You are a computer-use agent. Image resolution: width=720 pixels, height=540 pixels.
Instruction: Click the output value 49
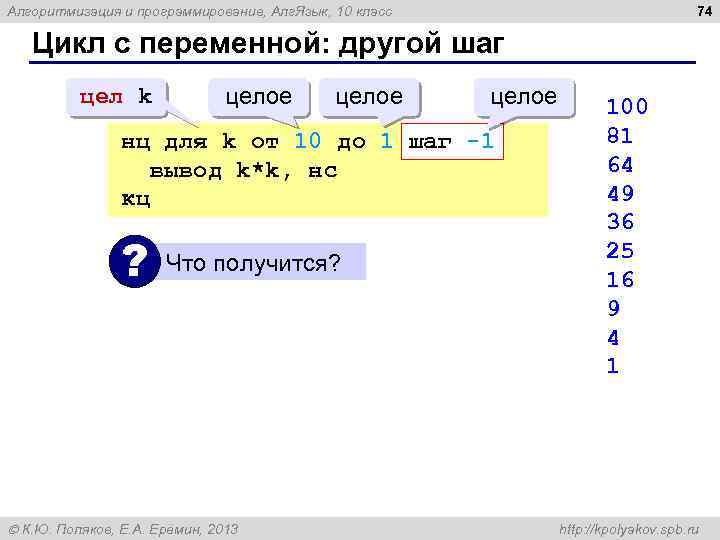(x=620, y=193)
